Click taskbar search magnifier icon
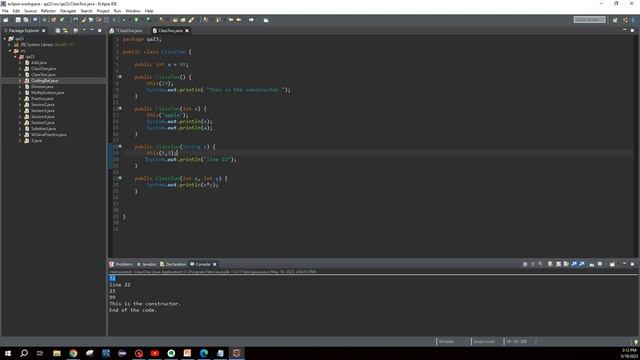Image resolution: width=640 pixels, height=360 pixels. [24, 353]
